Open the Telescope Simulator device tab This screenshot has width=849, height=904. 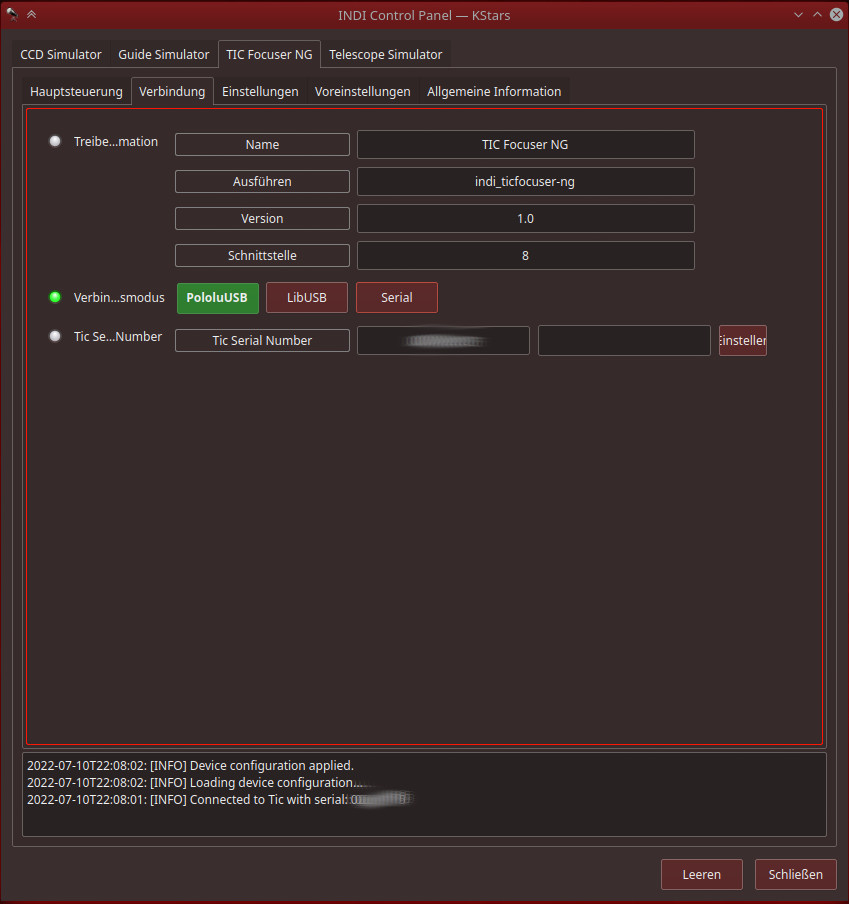(385, 54)
